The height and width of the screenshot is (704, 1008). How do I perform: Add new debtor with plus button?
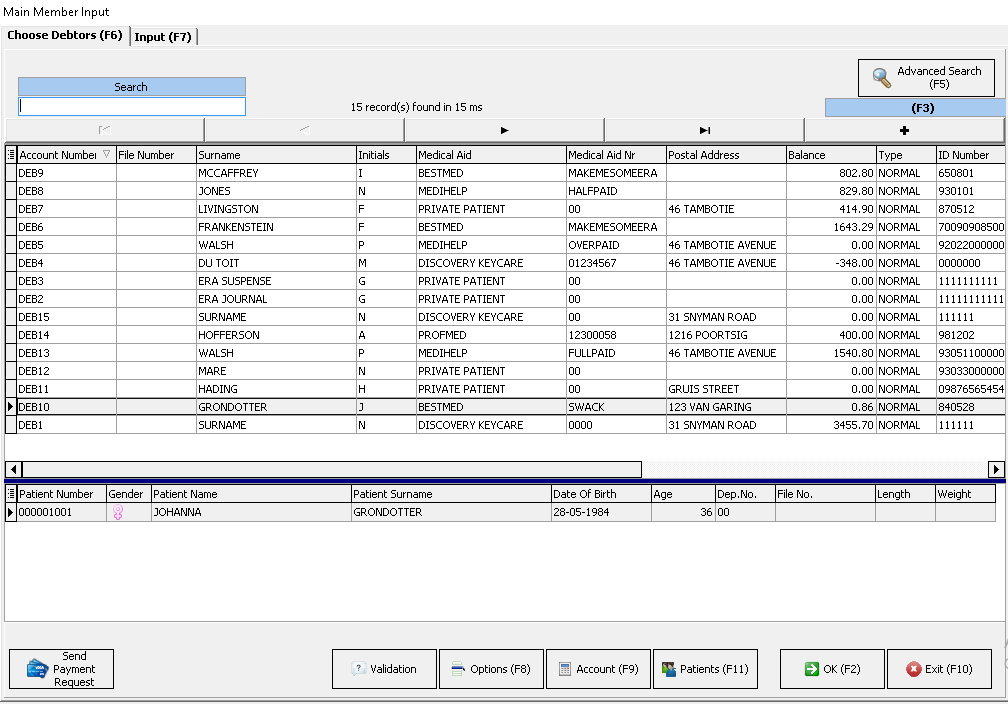904,130
